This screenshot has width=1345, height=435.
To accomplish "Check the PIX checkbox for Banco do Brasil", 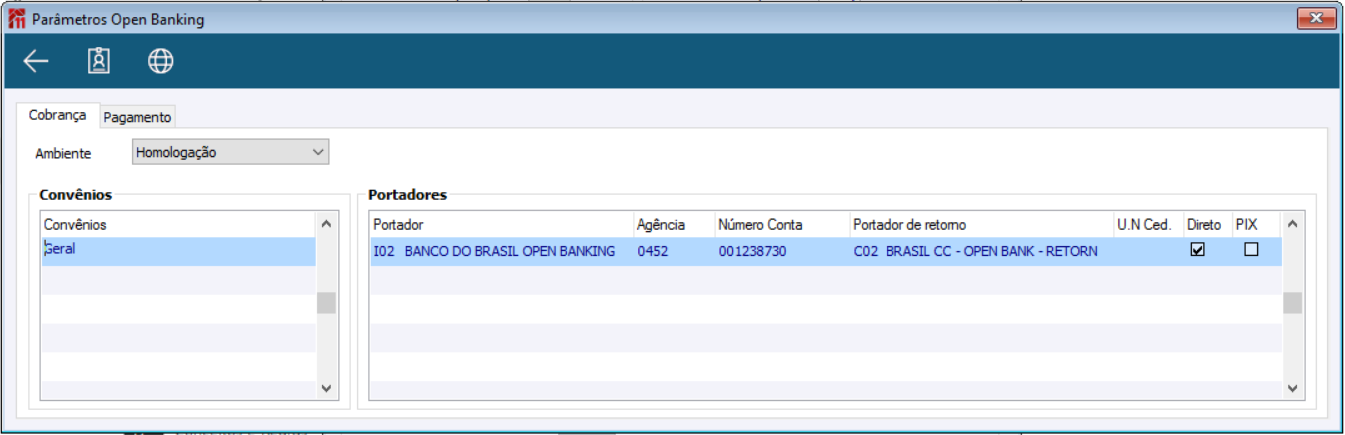I will [x=1251, y=251].
